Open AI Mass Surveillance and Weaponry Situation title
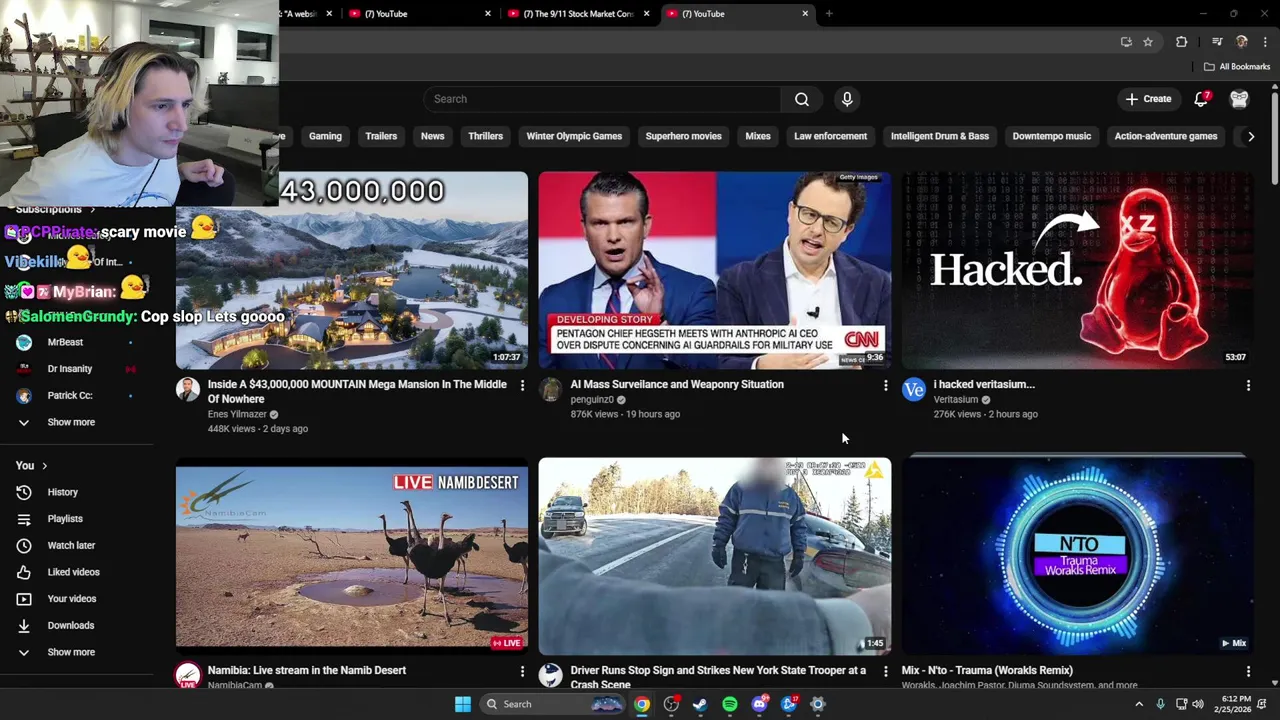 click(x=677, y=384)
